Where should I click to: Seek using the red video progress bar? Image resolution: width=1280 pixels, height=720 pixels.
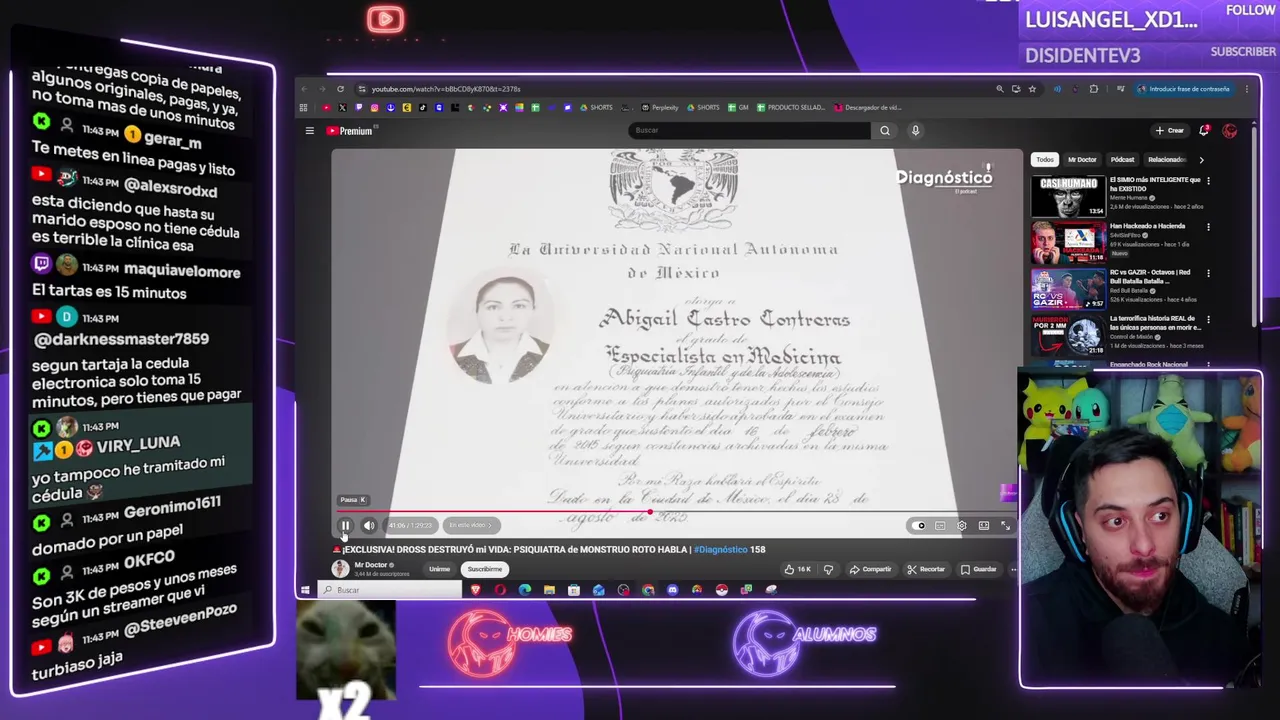676,512
